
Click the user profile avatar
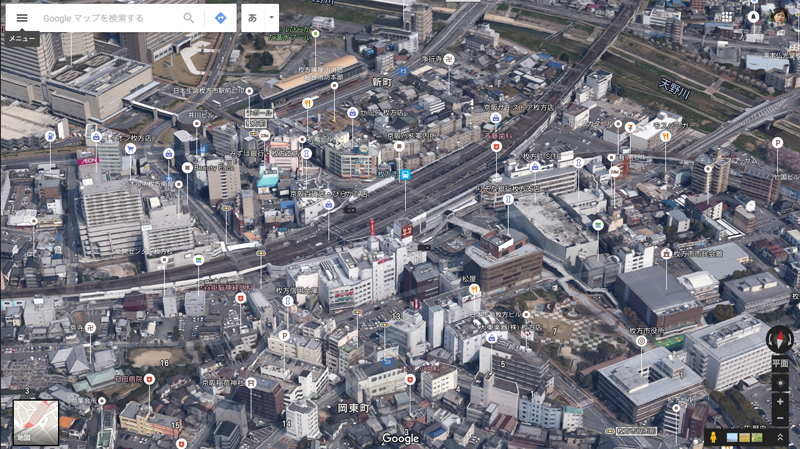[781, 16]
